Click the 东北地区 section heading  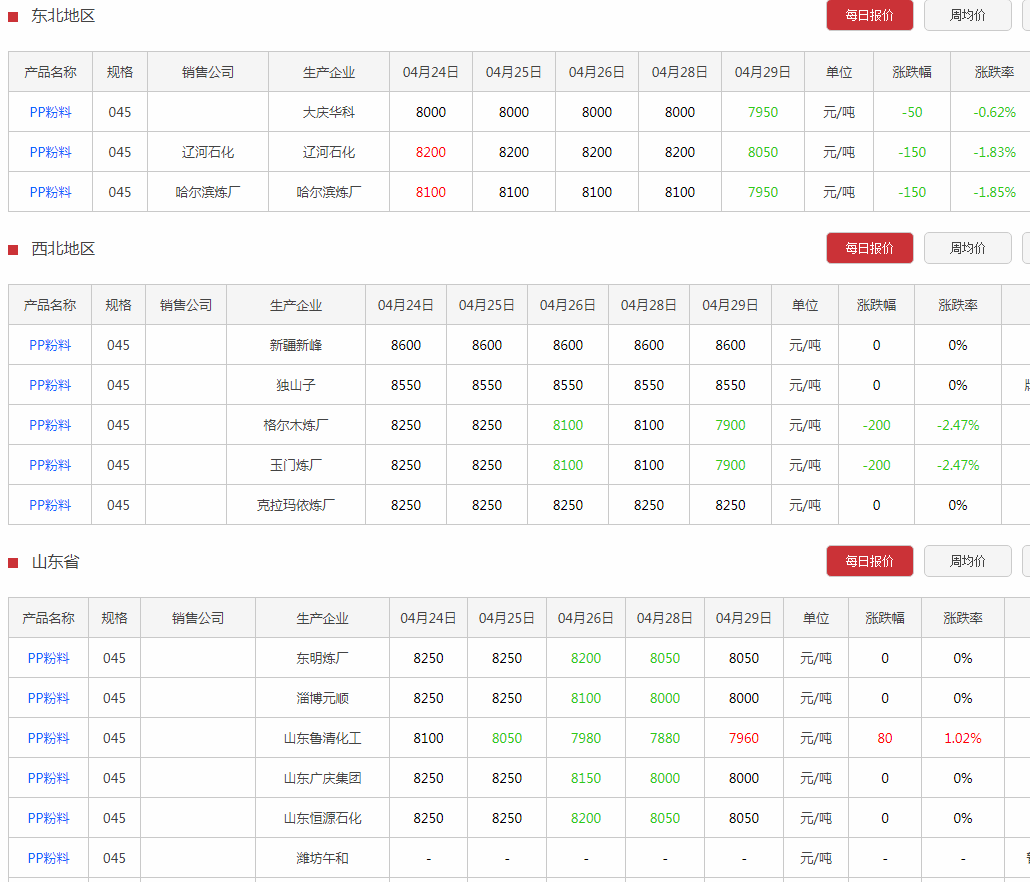(x=63, y=16)
